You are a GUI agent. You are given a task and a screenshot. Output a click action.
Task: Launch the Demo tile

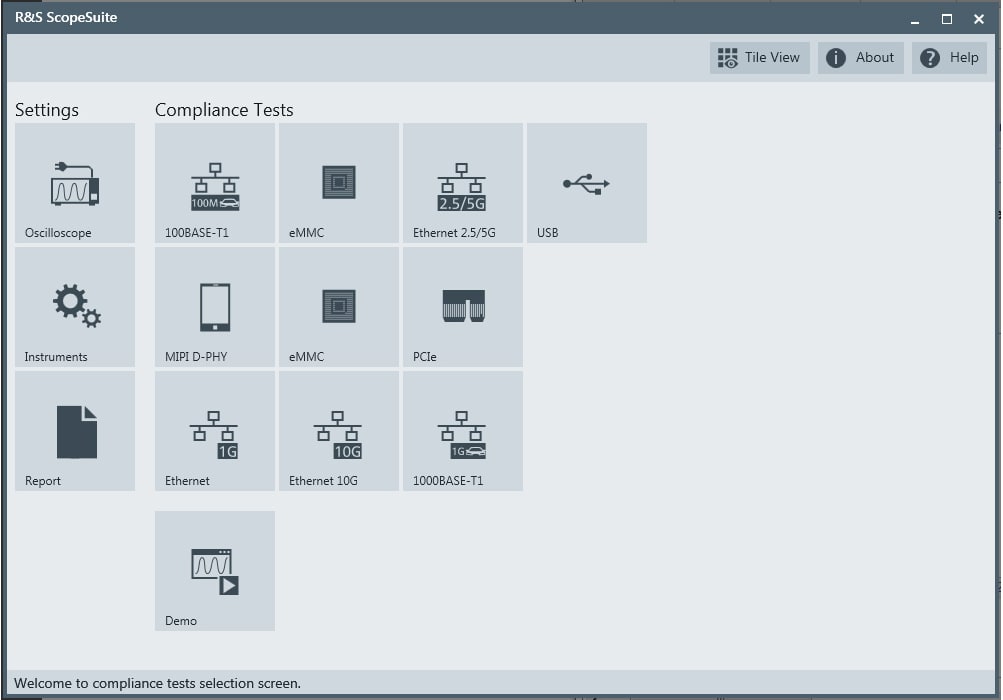(x=214, y=570)
